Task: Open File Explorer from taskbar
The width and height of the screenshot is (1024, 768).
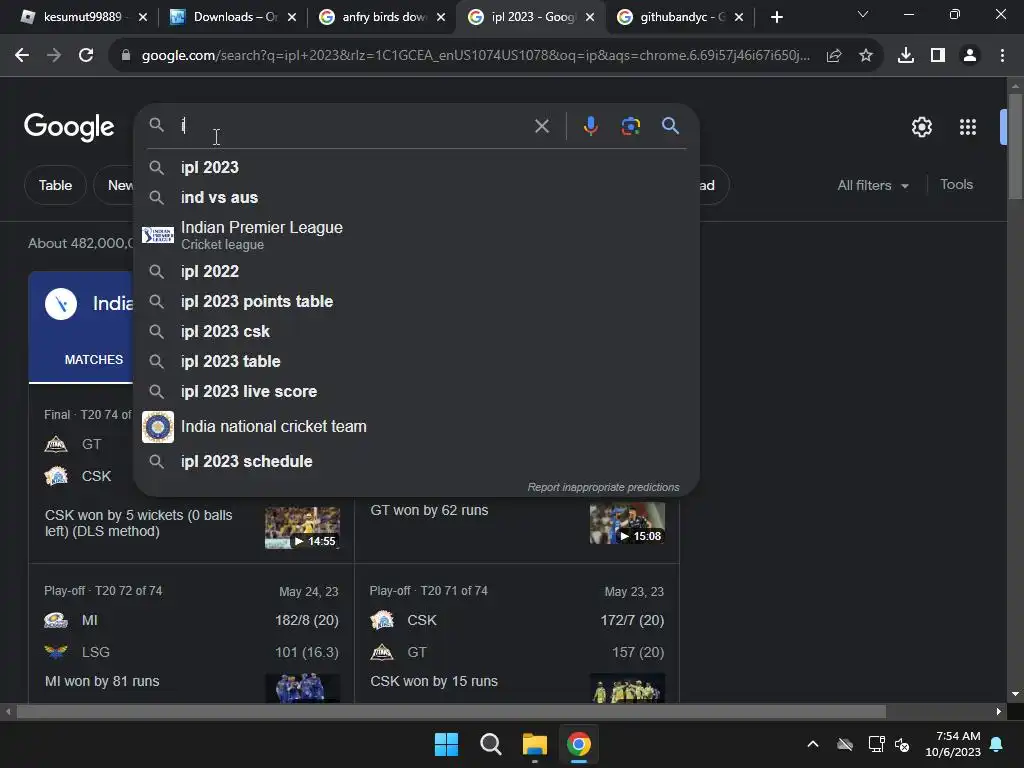Action: click(x=534, y=744)
